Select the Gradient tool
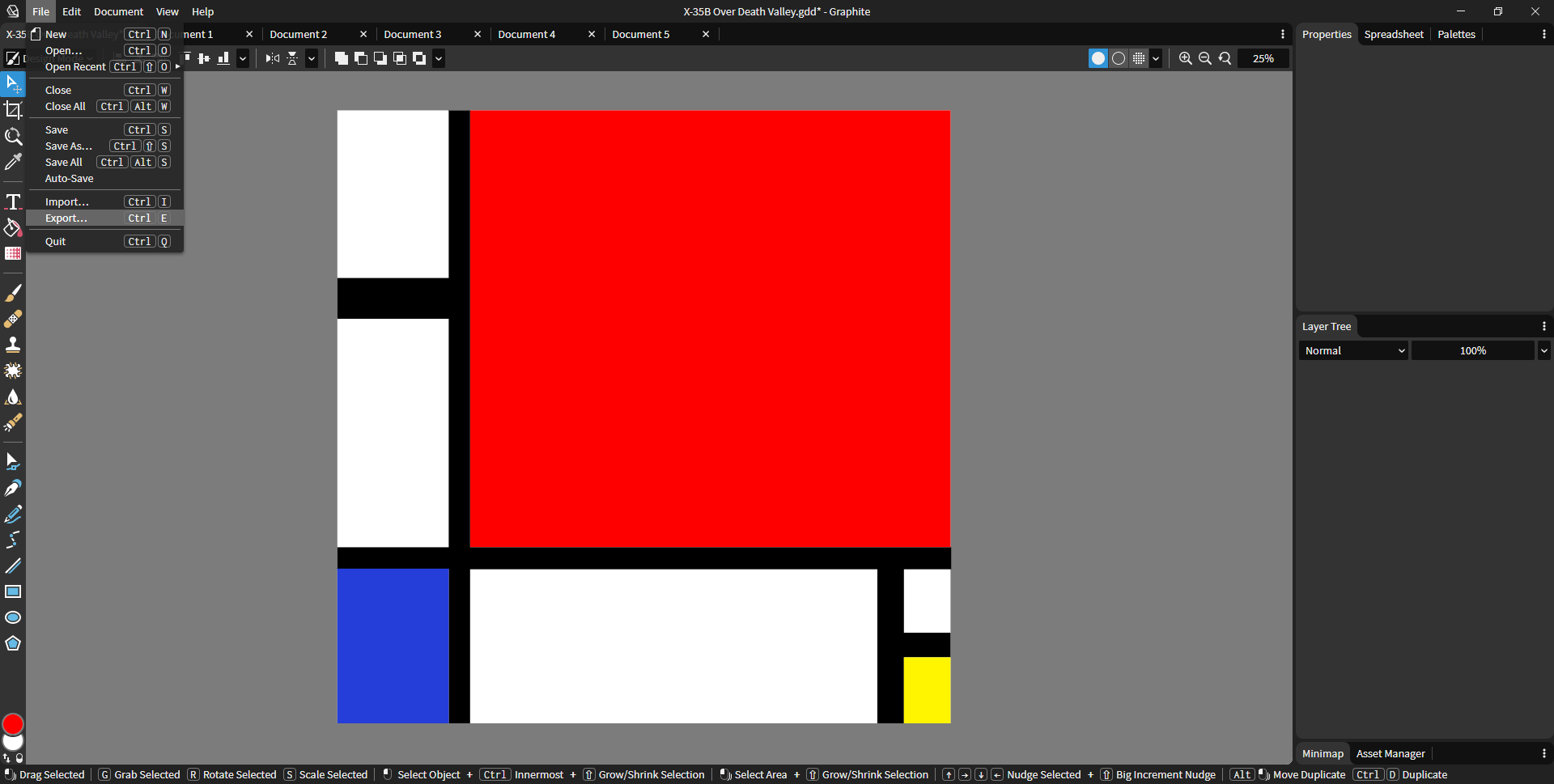The width and height of the screenshot is (1554, 784). tap(13, 253)
